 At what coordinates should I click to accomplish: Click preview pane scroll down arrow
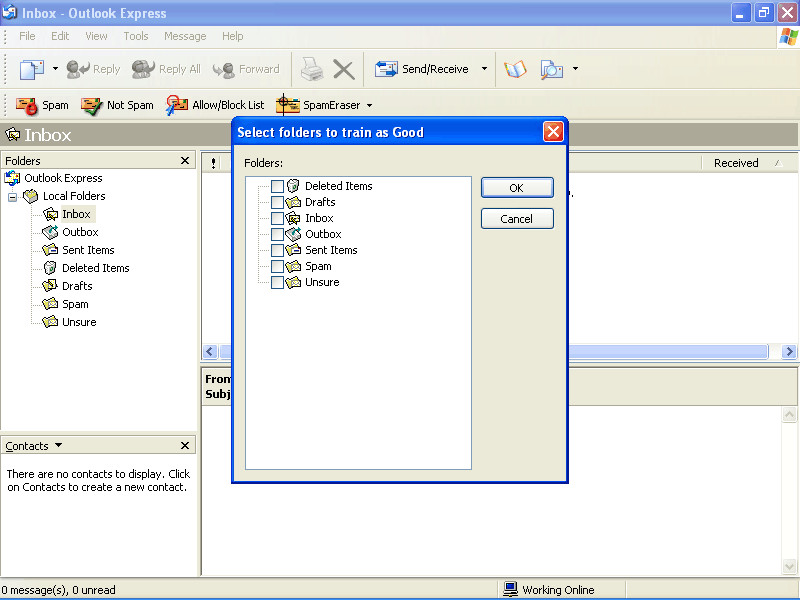pos(789,566)
